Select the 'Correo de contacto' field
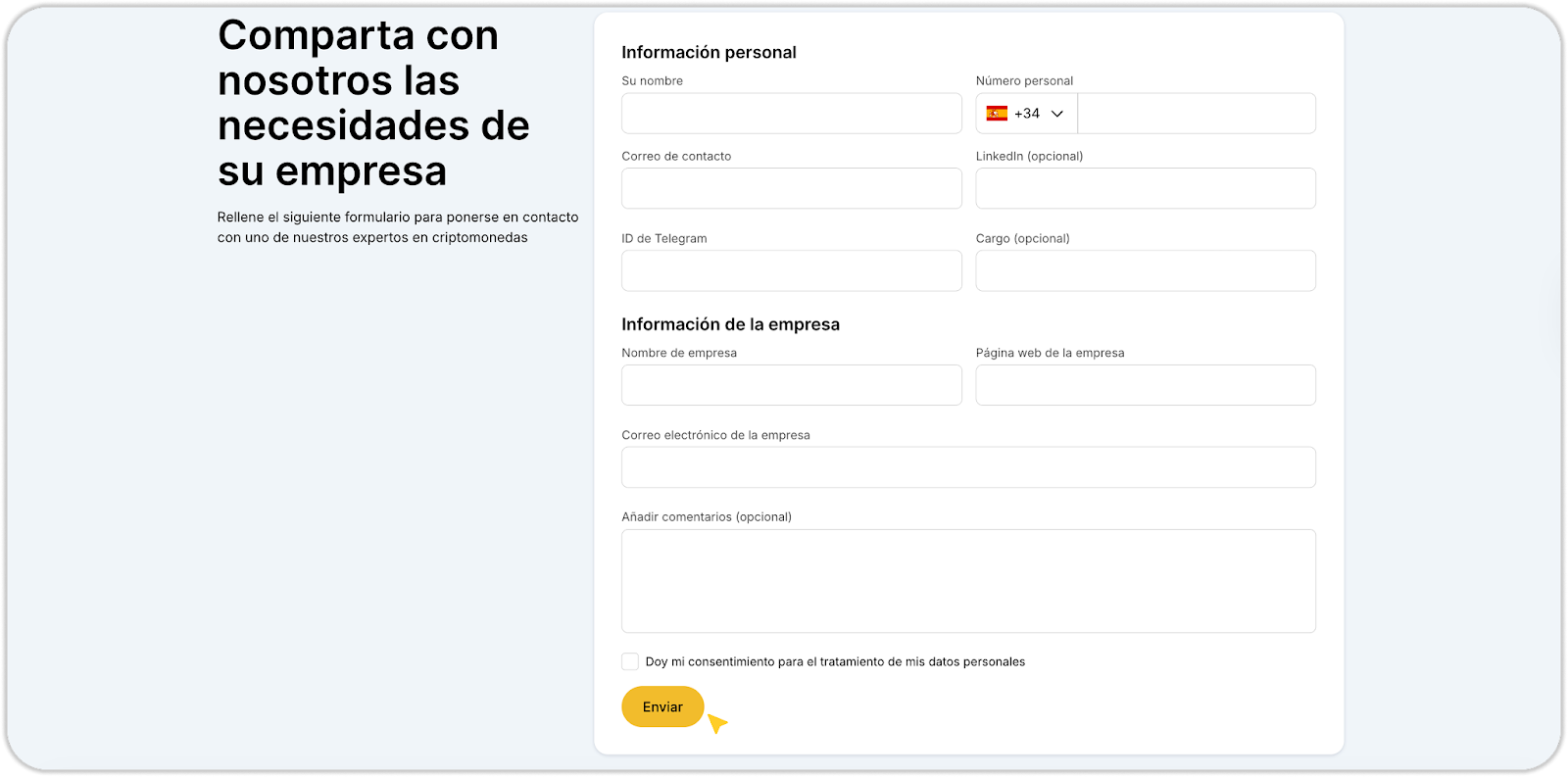The height and width of the screenshot is (777, 1568). [x=791, y=188]
